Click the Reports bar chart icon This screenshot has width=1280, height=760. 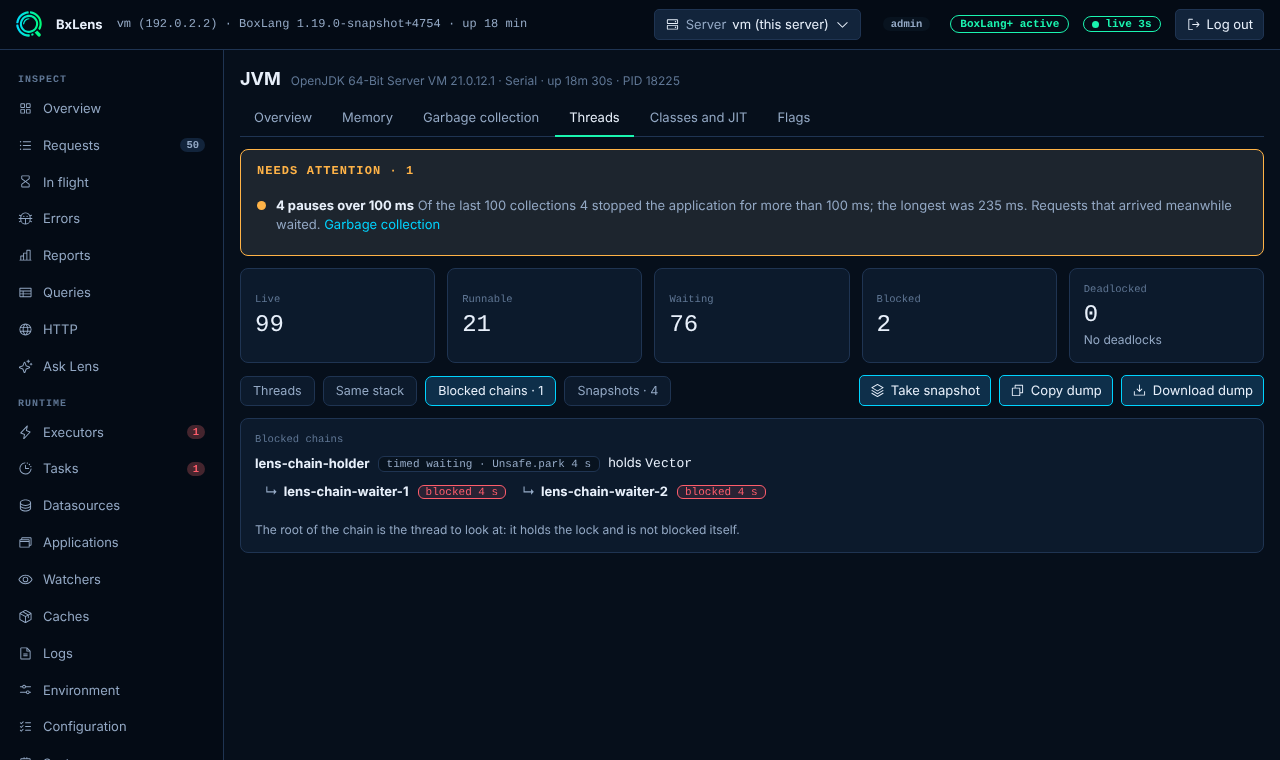point(26,255)
